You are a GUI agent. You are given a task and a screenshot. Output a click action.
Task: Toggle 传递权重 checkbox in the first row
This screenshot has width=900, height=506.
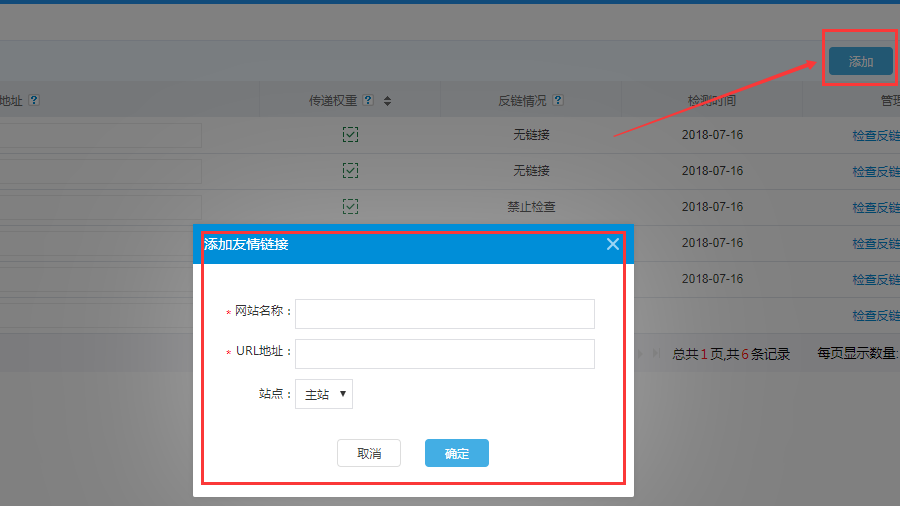point(350,135)
